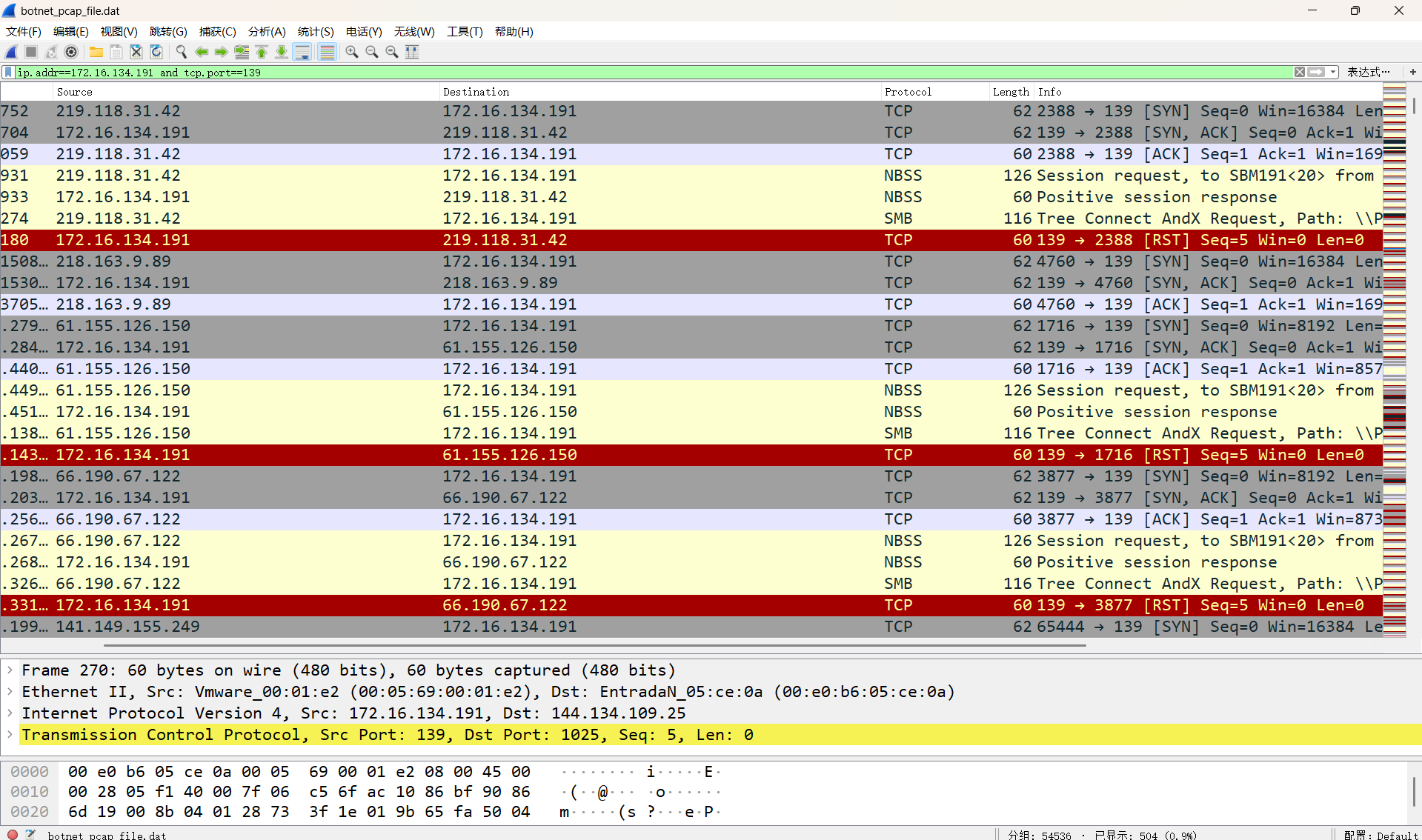
Task: Select SMB Tree Connect from 219.118.31.42
Action: 691,219
